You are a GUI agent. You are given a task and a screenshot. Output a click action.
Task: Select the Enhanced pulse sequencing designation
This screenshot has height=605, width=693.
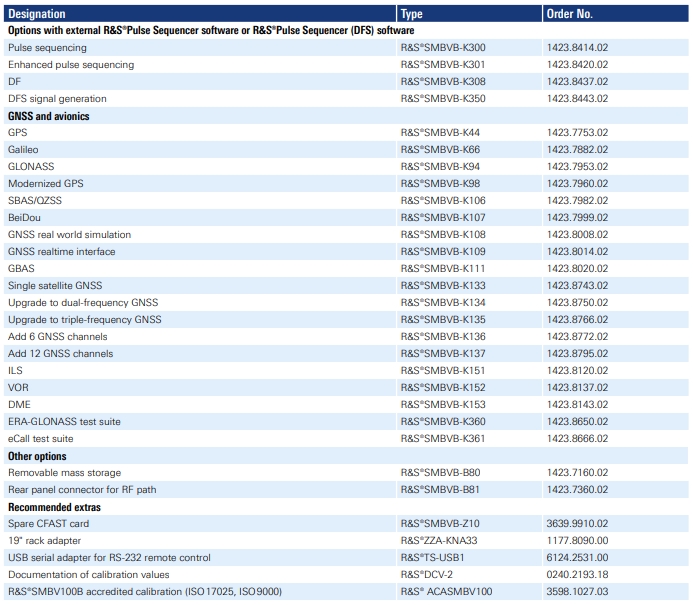(71, 65)
